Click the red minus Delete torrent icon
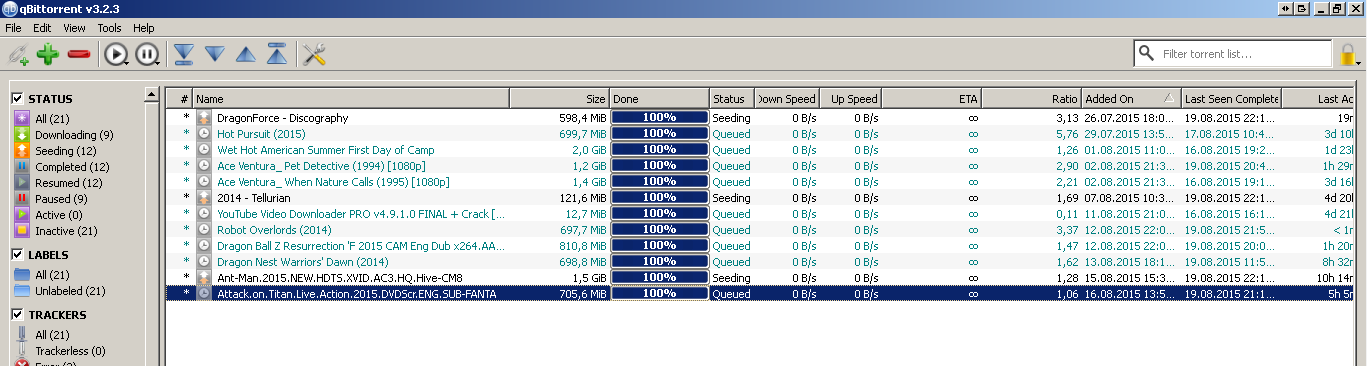Screen dimensions: 1367x366 click(x=78, y=55)
